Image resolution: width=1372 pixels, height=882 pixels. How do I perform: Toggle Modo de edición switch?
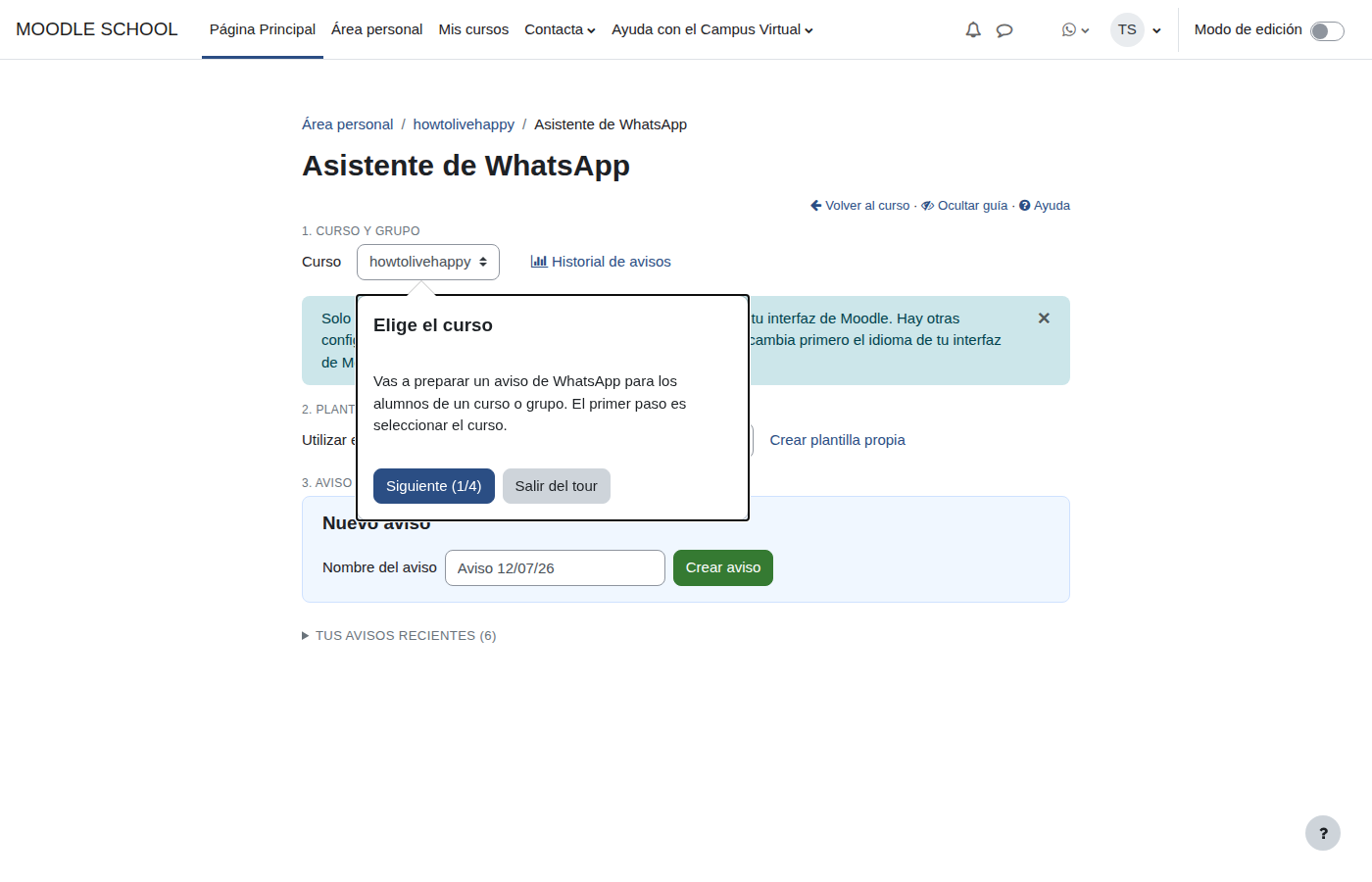pyautogui.click(x=1327, y=30)
